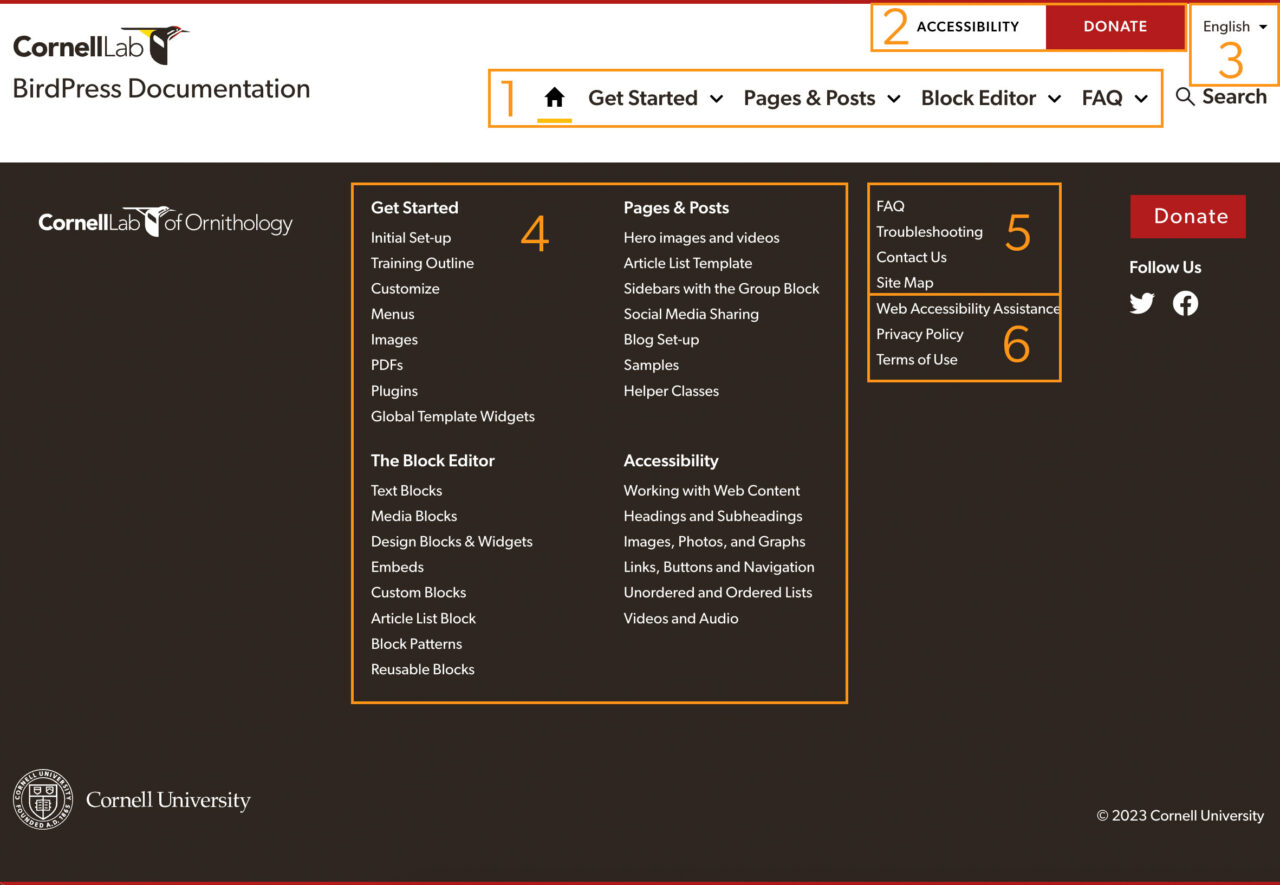Open Design Blocks & Widgets link
Viewport: 1280px width, 885px height.
click(452, 542)
